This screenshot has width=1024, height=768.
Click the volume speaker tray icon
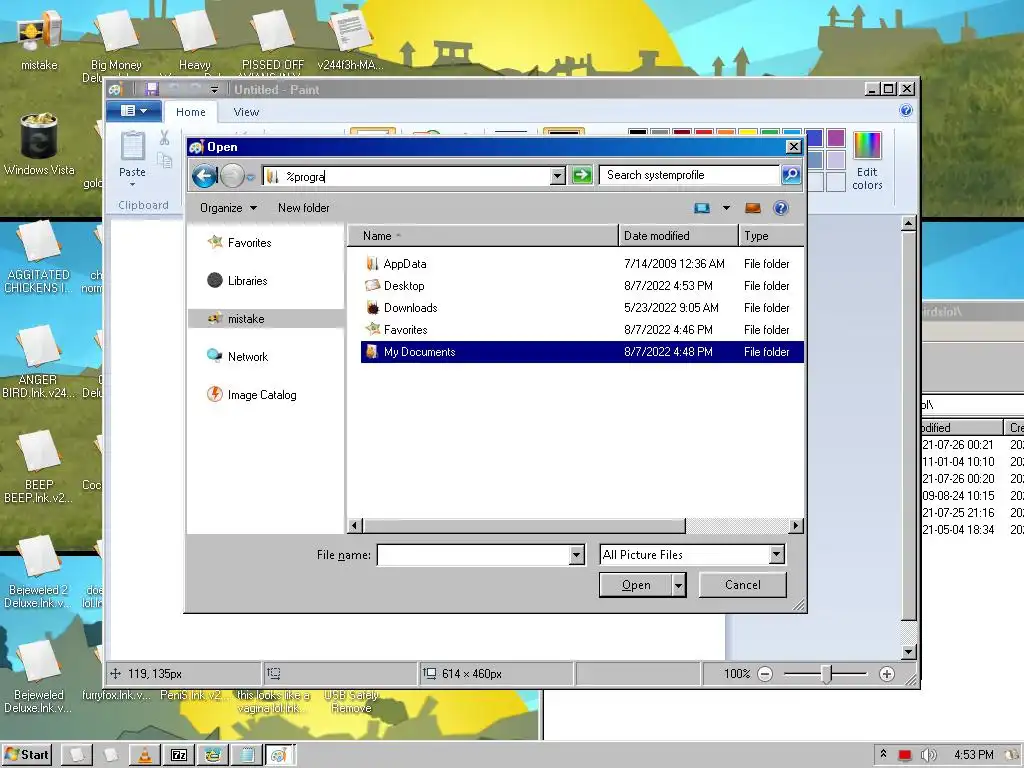pyautogui.click(x=927, y=755)
